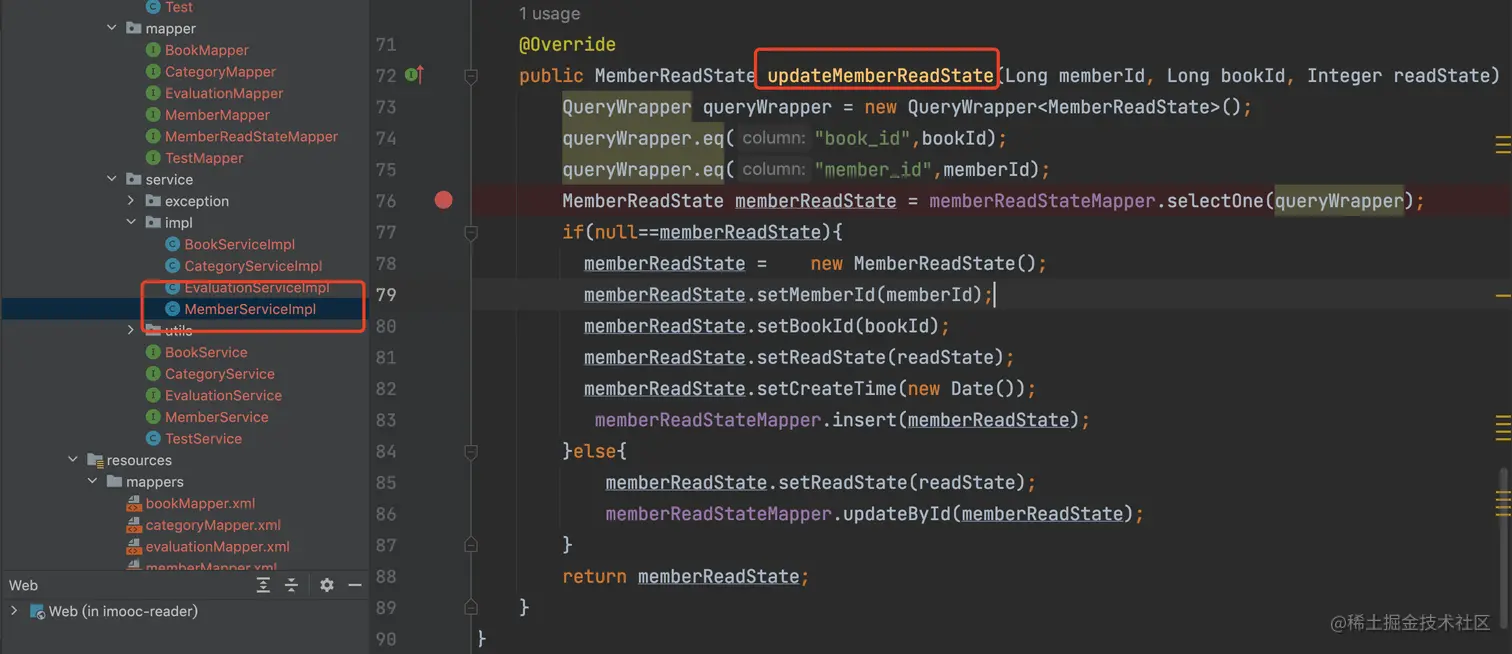Click the CategoryServiceImpl class icon
Screen dimensions: 1512x654
pyautogui.click(x=172, y=266)
